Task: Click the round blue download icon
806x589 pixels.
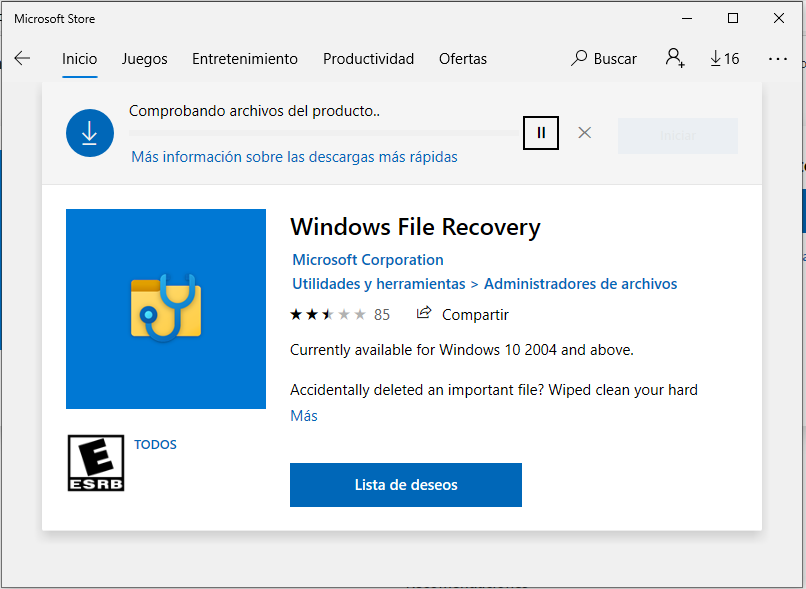Action: [x=89, y=133]
